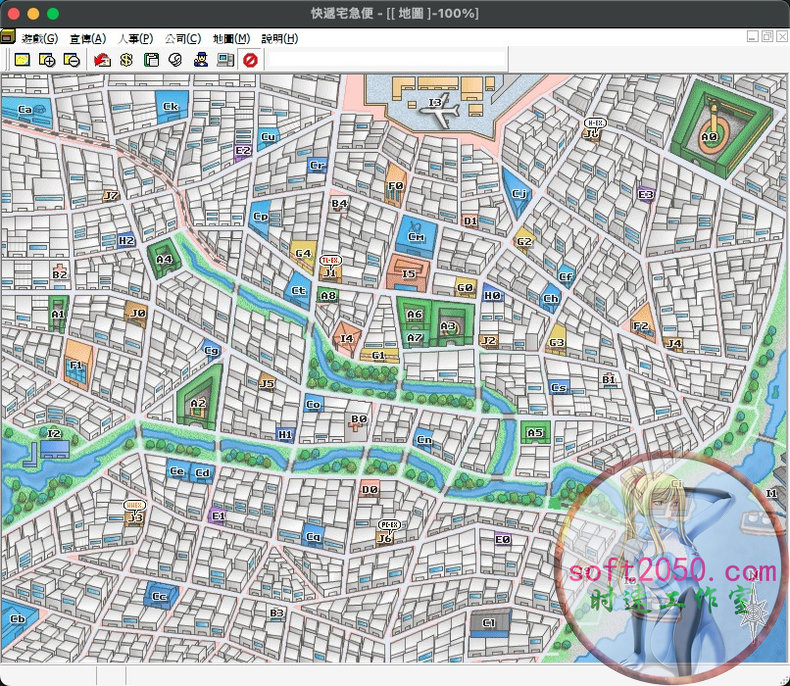
Task: Click the red prohibition stop icon
Action: 250,60
